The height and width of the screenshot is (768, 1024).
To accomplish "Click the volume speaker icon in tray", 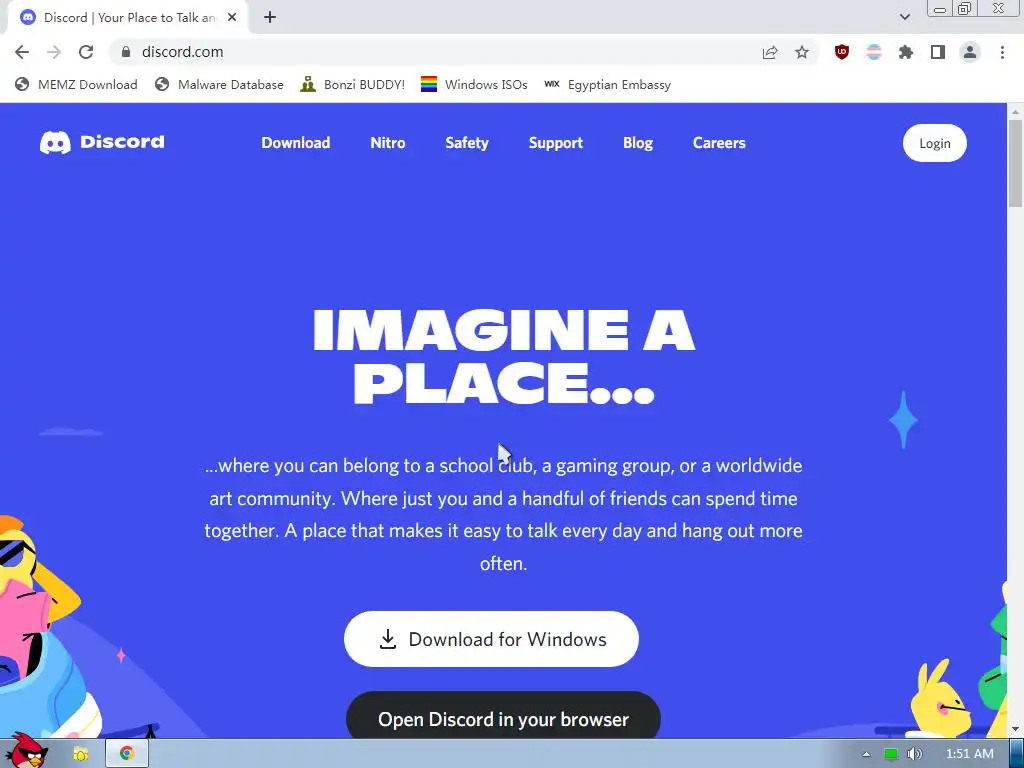I will pyautogui.click(x=915, y=754).
